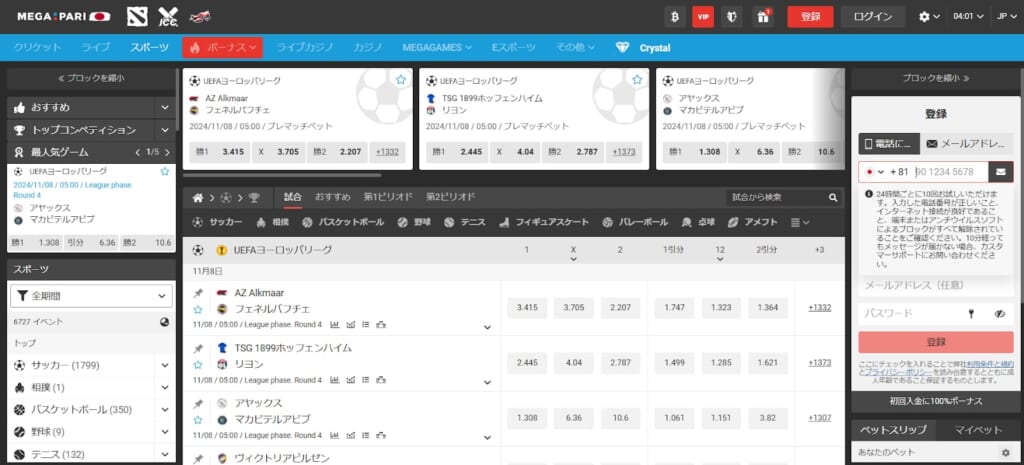This screenshot has width=1024, height=465.
Task: Click the Crystal diamond link
Action: tap(643, 48)
